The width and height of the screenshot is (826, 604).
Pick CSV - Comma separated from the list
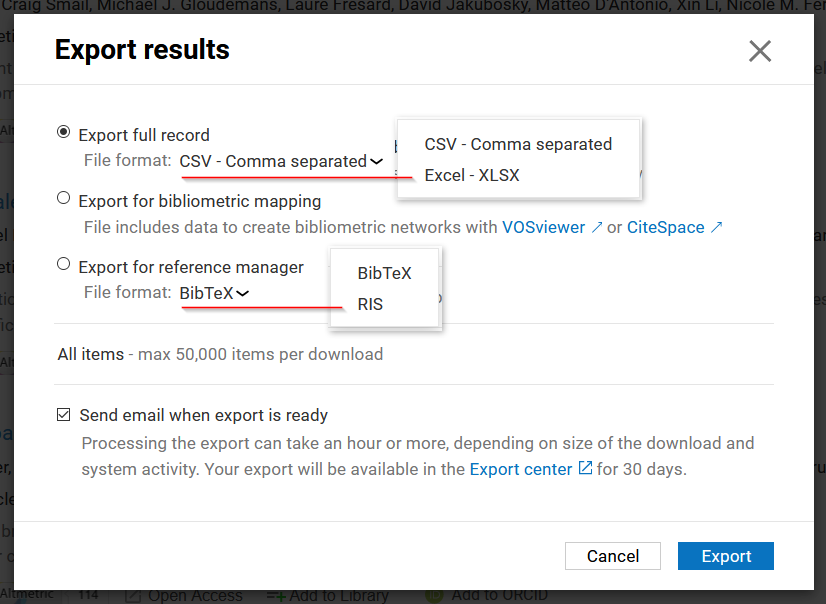518,144
